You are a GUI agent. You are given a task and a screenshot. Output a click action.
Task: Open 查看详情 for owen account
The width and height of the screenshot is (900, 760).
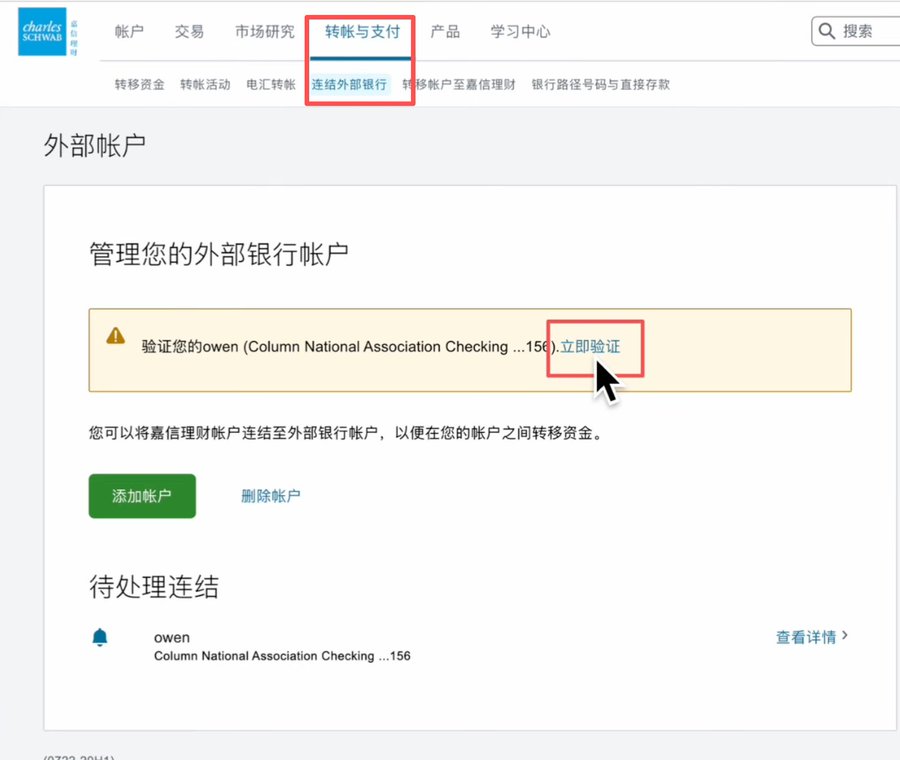(x=806, y=637)
